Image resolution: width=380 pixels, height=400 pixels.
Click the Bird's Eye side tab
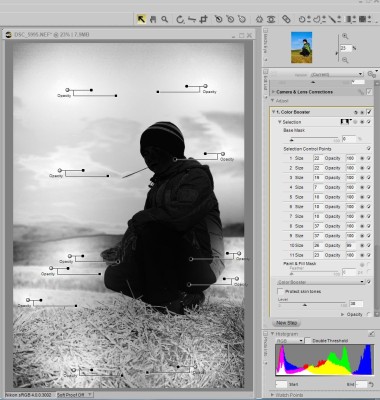(x=266, y=45)
